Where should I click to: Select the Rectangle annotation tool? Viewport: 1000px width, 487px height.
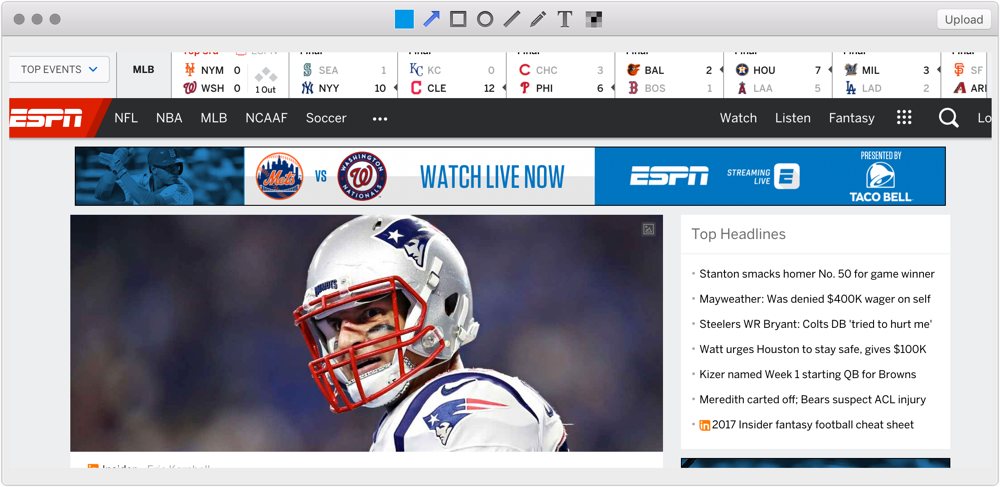(458, 19)
